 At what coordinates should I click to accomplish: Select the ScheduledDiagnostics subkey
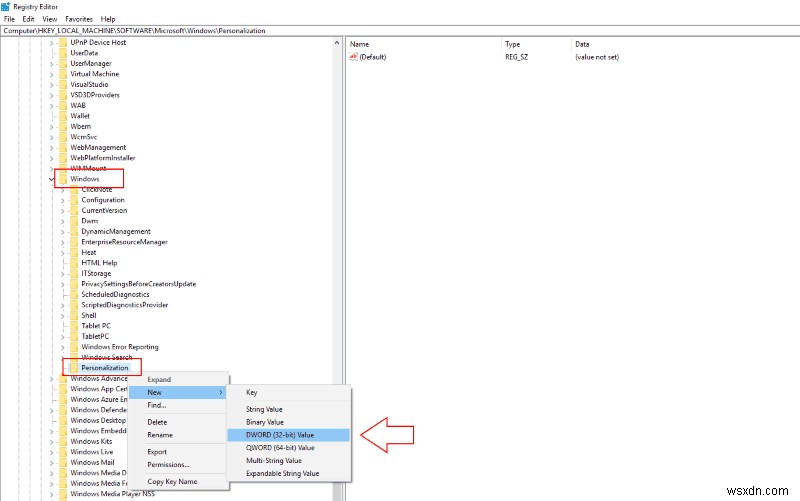[115, 294]
